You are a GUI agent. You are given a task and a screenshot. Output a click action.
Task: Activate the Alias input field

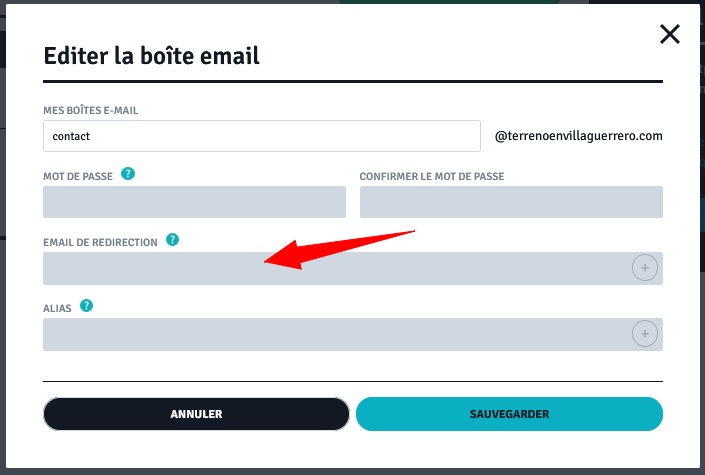[337, 334]
